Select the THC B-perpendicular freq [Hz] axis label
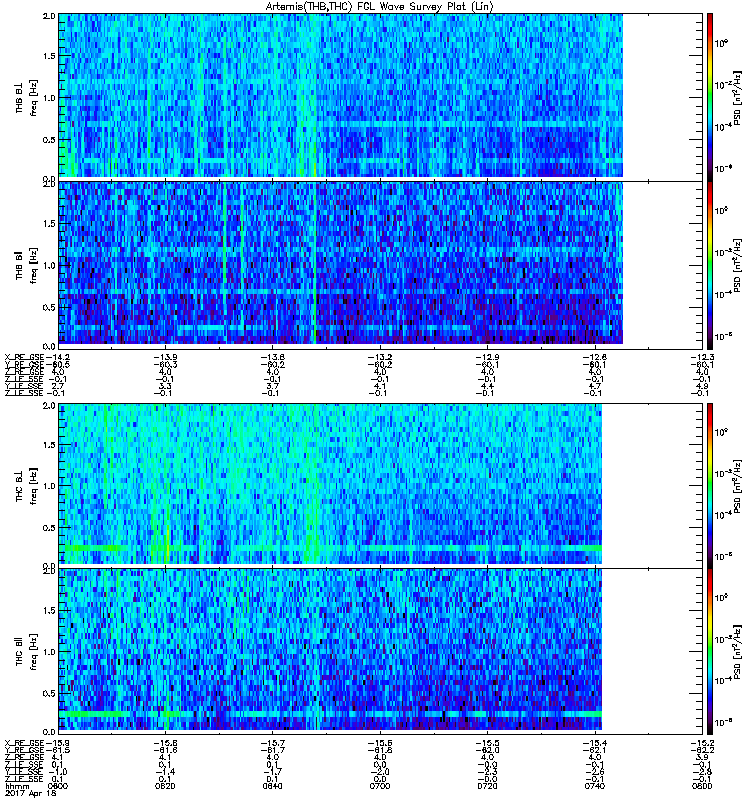750x800 pixels. tap(27, 485)
